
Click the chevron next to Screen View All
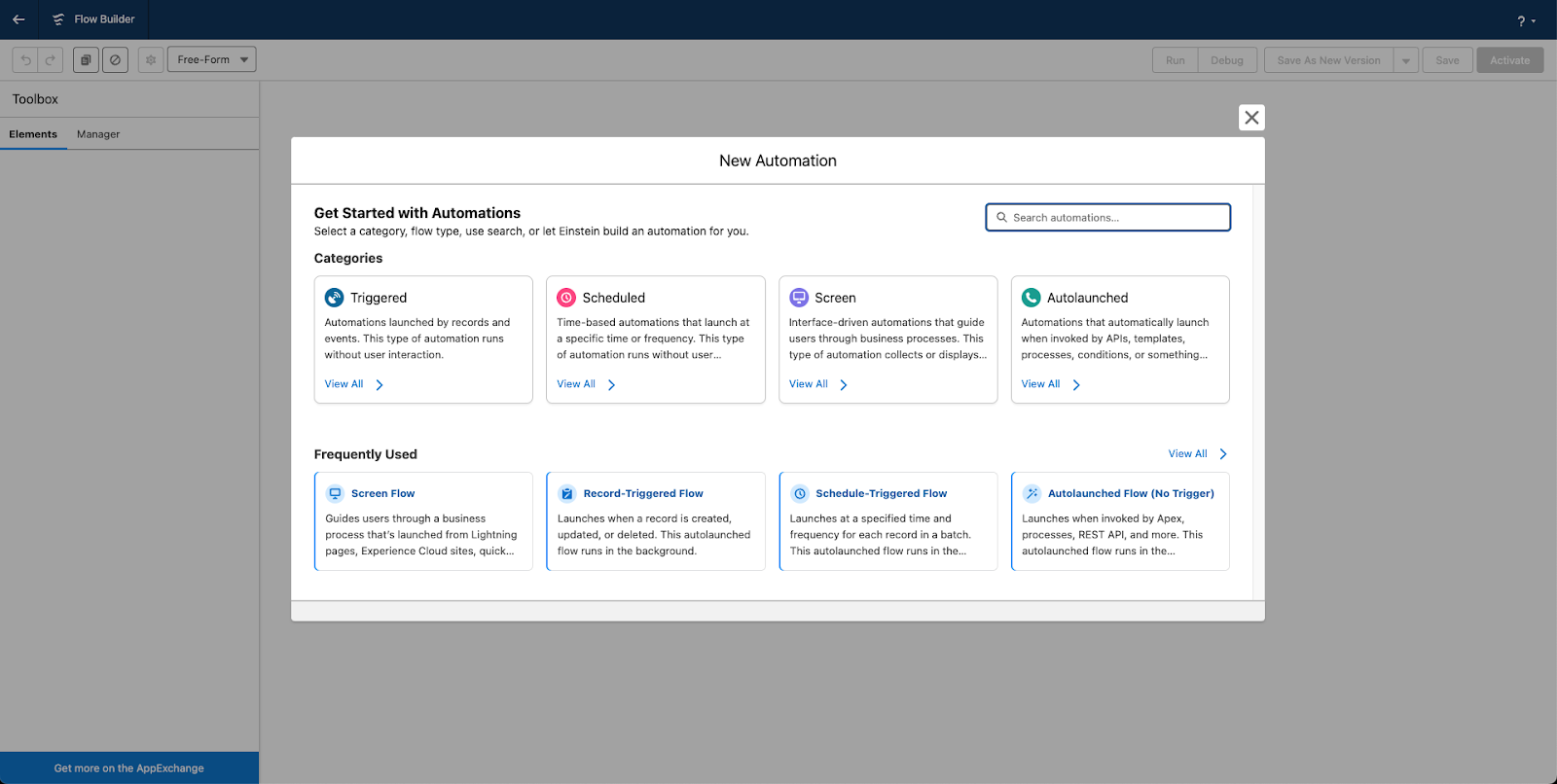point(844,385)
